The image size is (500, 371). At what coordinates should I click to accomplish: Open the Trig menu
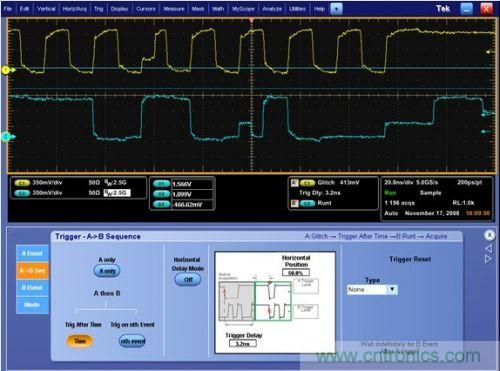[99, 9]
